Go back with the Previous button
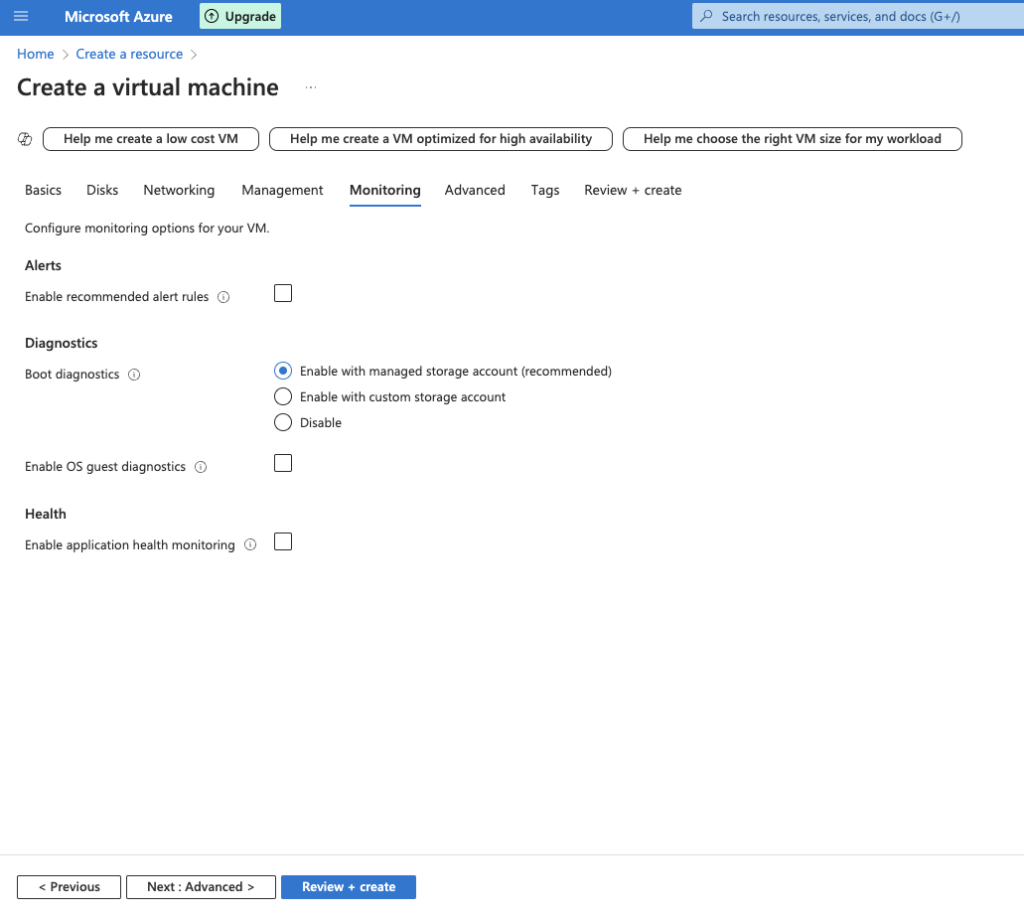1024x916 pixels. coord(69,887)
